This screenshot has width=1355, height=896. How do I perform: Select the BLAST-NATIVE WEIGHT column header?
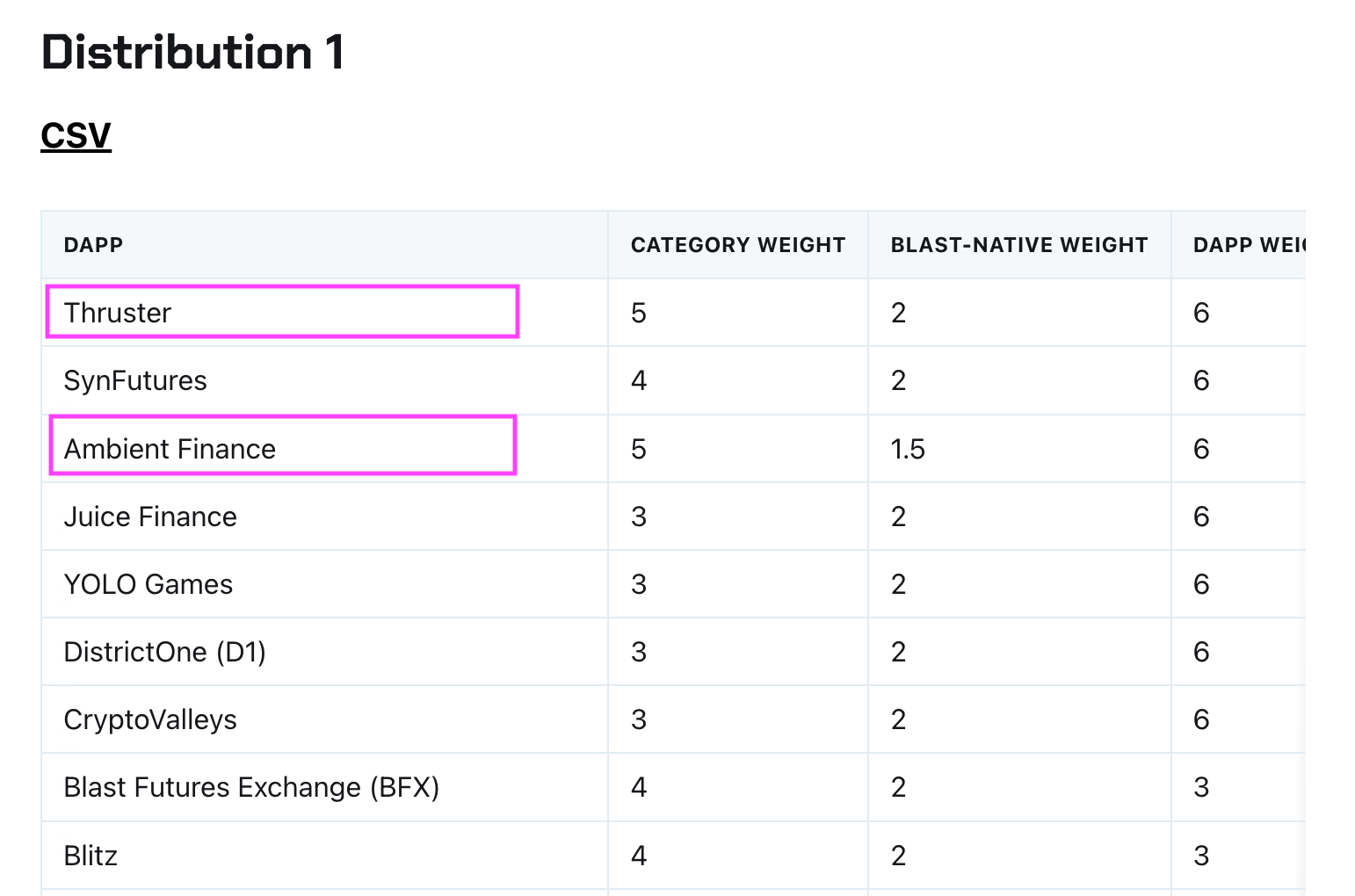(1018, 245)
